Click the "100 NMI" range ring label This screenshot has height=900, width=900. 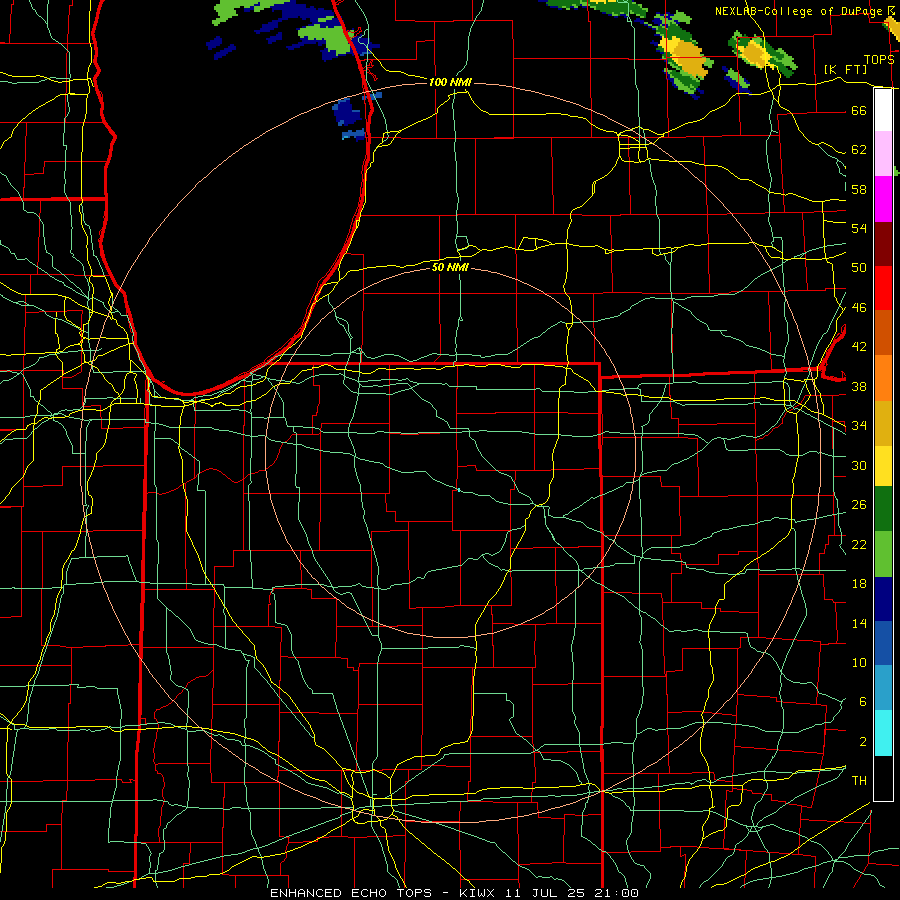coord(450,82)
